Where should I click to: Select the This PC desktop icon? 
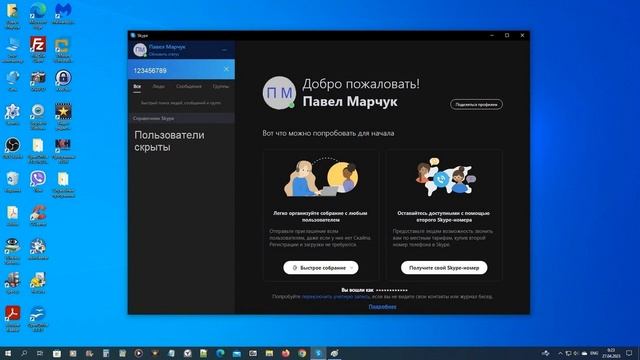click(12, 50)
